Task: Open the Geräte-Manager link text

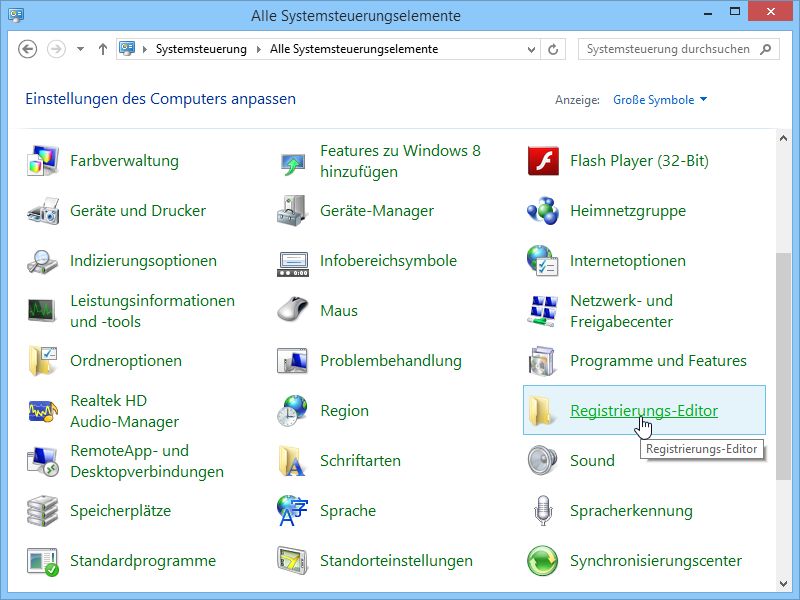Action: click(377, 211)
